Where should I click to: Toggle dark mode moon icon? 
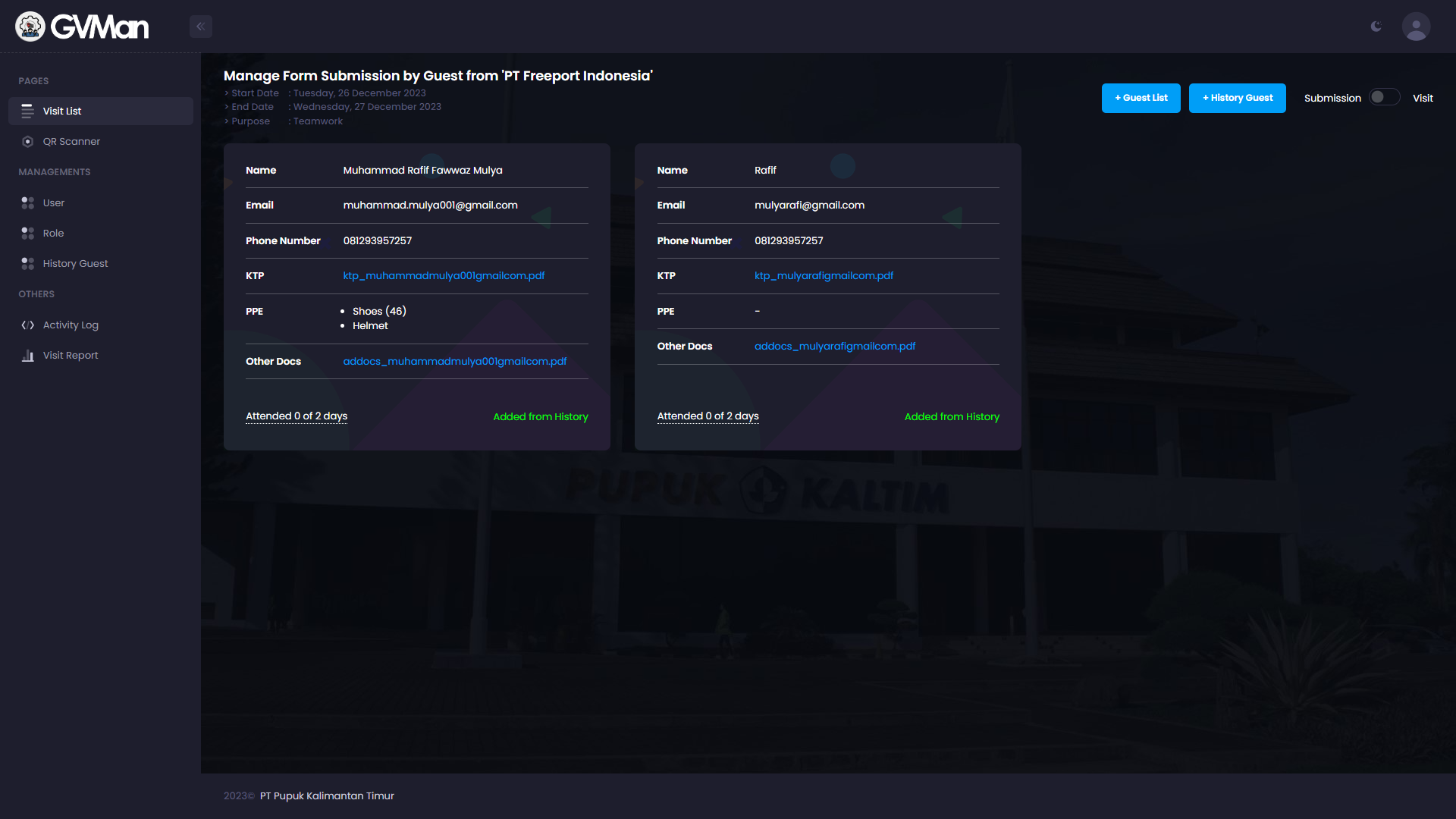click(x=1376, y=27)
